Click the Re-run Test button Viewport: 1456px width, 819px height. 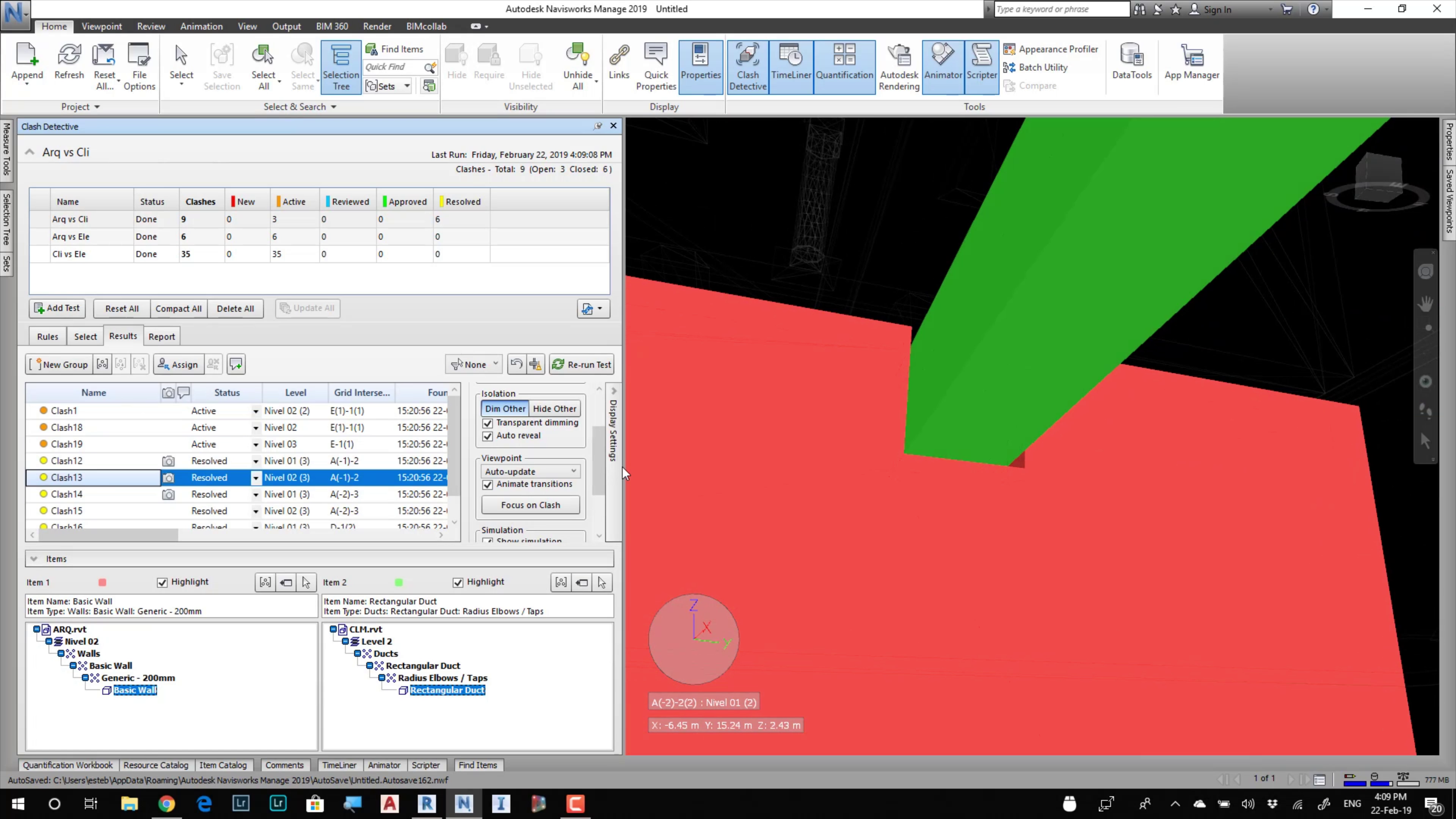click(582, 364)
